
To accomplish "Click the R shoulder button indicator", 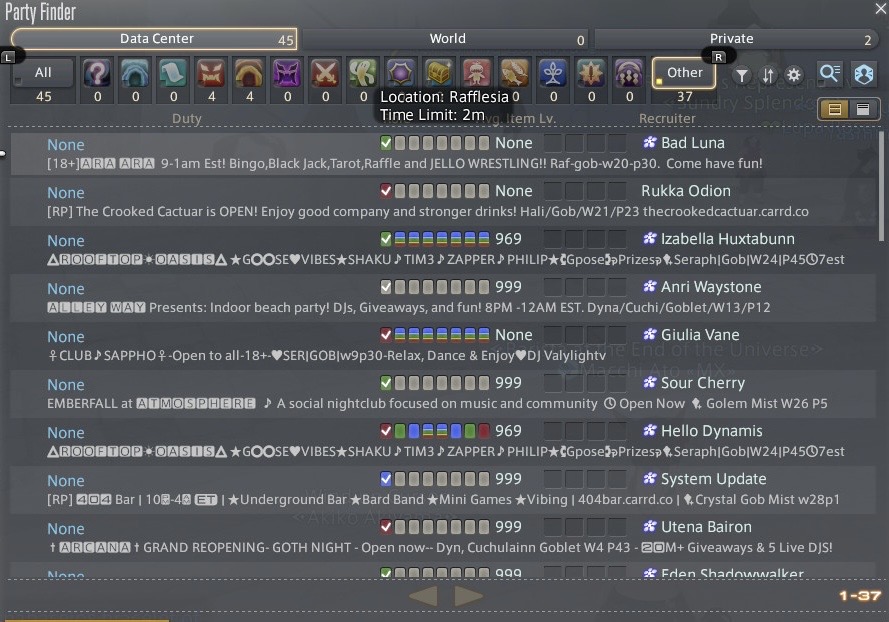I will click(718, 57).
